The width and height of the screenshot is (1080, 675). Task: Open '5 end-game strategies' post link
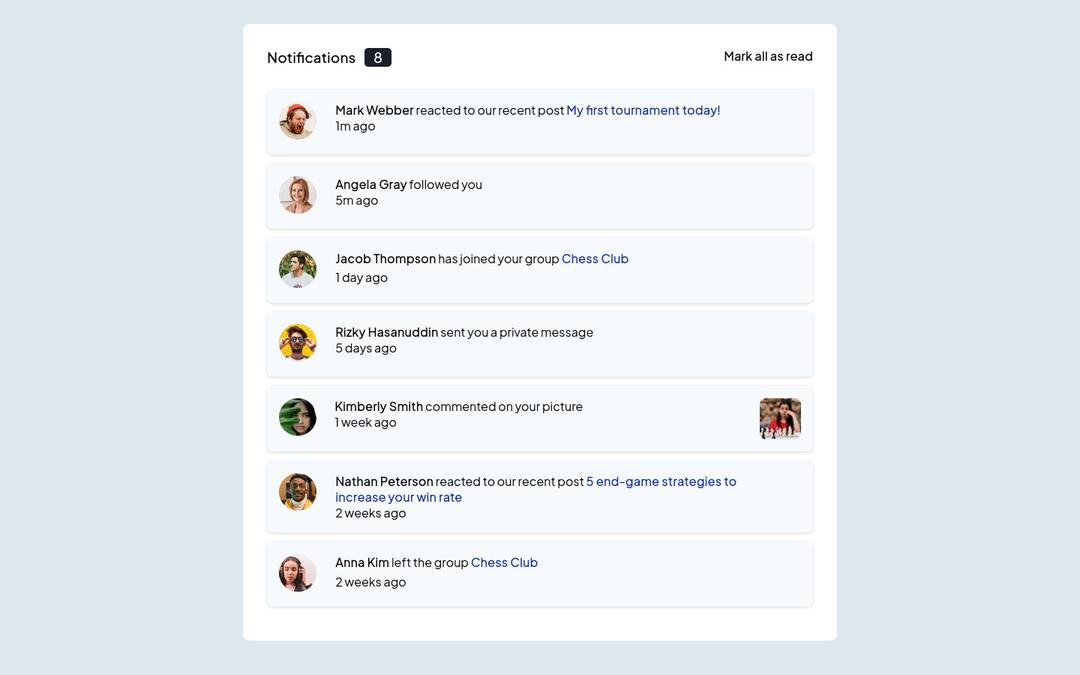[x=660, y=482]
